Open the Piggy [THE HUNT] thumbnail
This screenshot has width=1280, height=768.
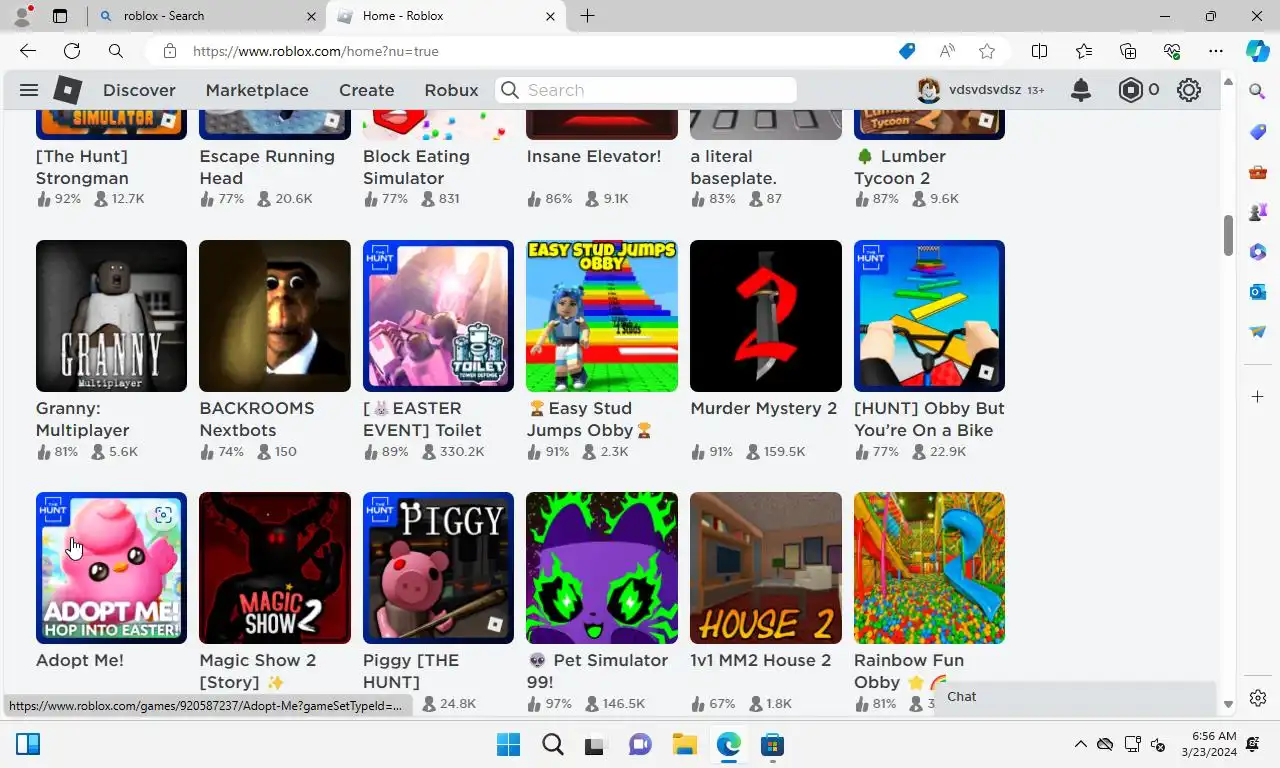coord(438,568)
